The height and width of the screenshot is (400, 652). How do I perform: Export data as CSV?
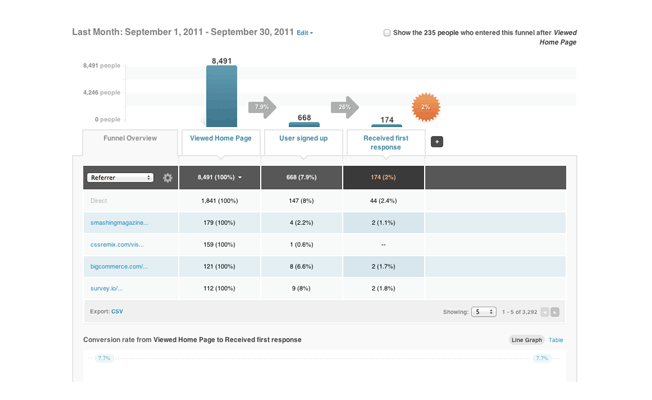[x=117, y=311]
